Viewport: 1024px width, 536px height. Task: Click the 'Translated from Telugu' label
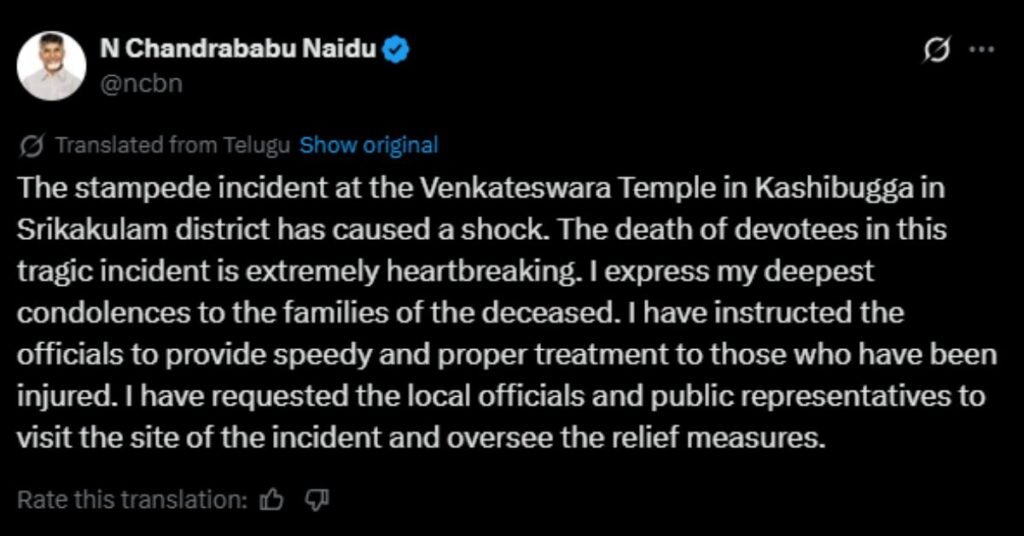(172, 145)
